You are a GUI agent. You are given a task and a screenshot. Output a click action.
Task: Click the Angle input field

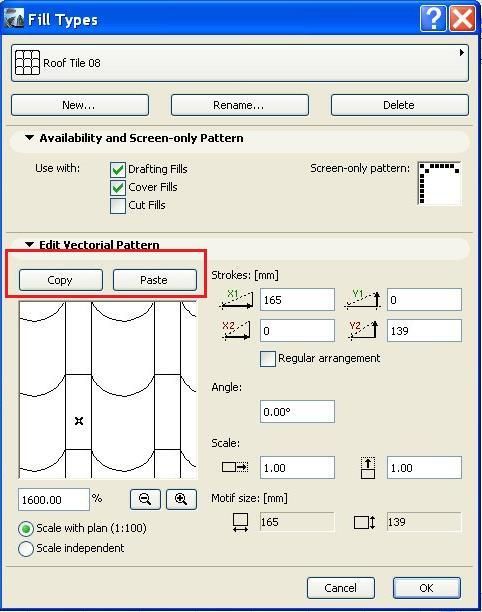(297, 411)
